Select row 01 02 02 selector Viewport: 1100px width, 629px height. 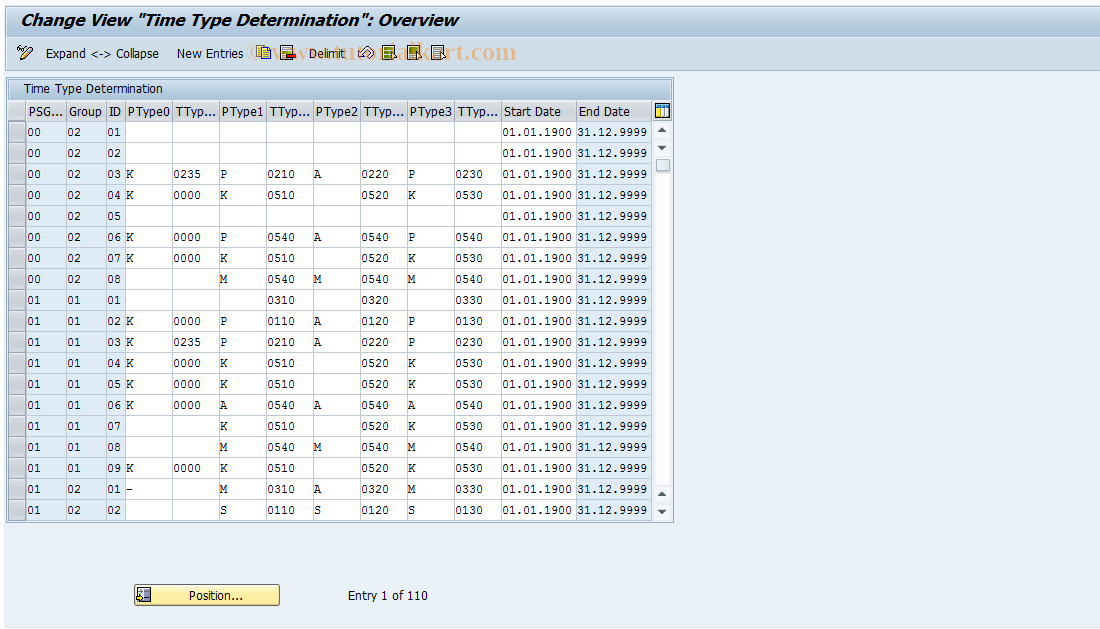(x=17, y=510)
